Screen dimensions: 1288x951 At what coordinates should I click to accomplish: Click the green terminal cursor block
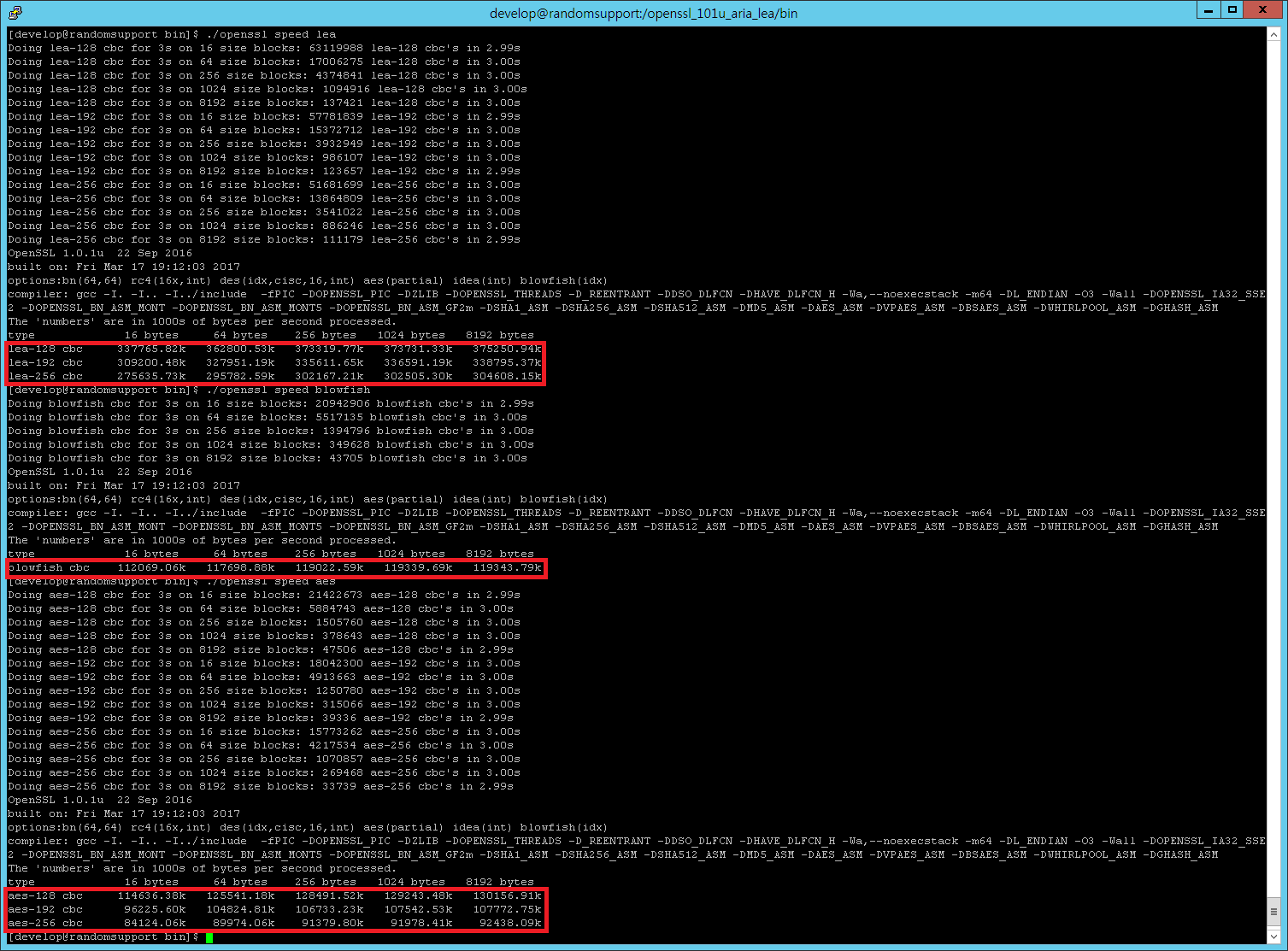208,936
